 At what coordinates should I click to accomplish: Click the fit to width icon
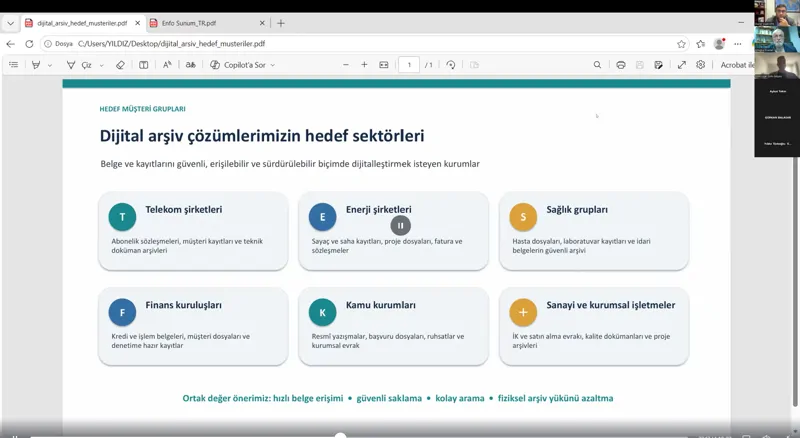click(384, 65)
